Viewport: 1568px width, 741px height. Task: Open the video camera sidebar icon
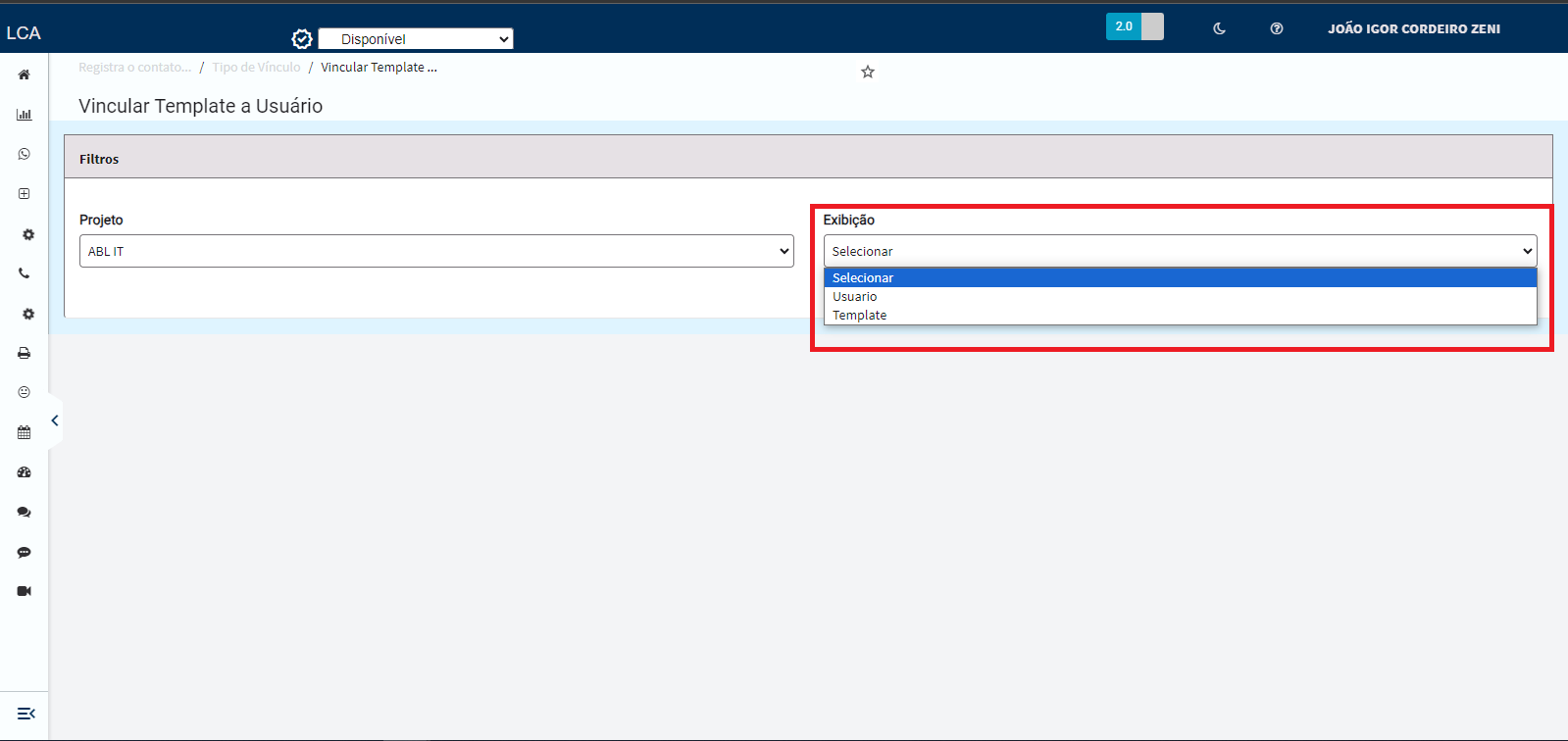click(x=24, y=591)
